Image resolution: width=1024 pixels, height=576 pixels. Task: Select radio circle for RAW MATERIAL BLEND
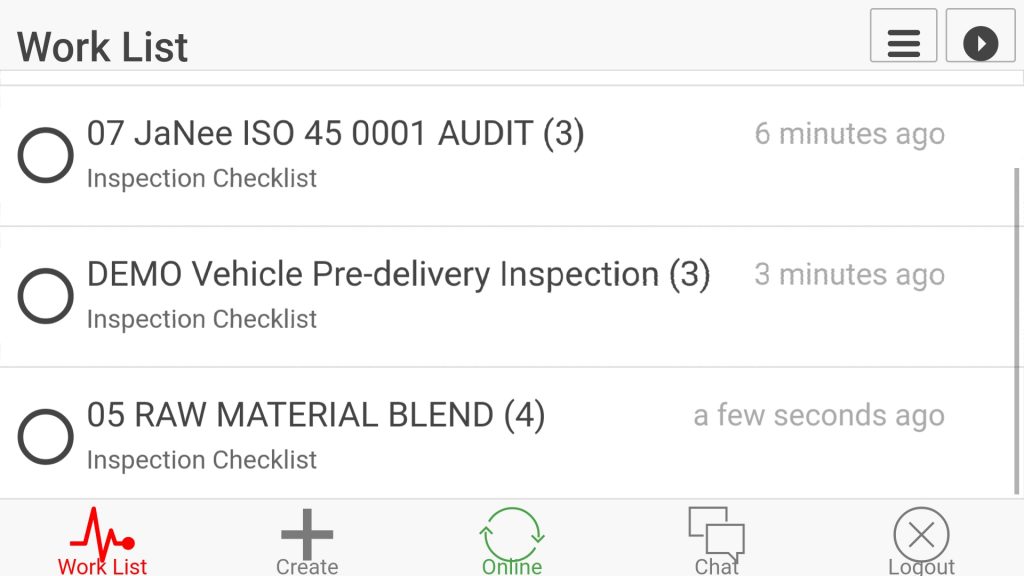(46, 437)
